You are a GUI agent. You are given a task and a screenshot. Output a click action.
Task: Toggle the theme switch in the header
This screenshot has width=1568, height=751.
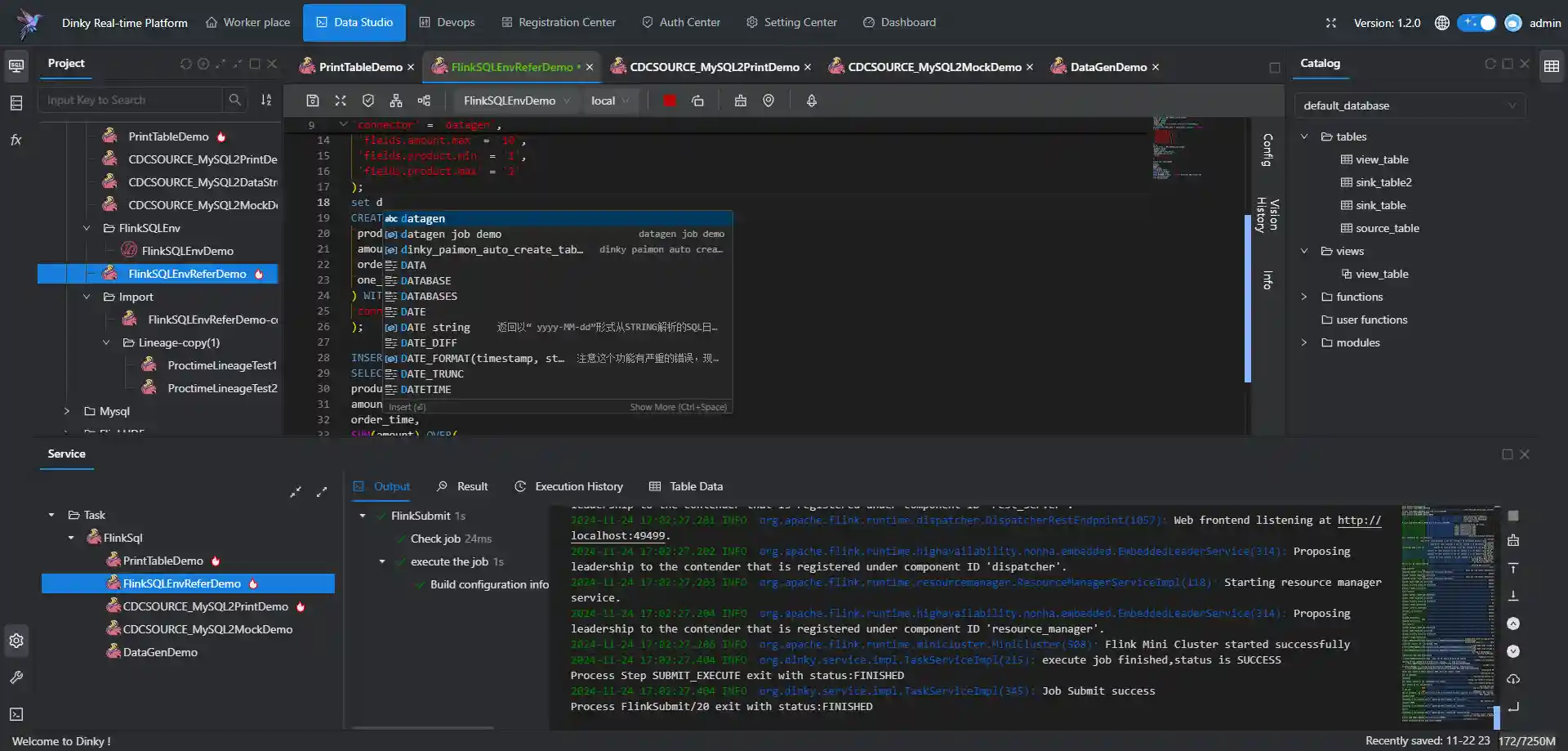(1477, 23)
